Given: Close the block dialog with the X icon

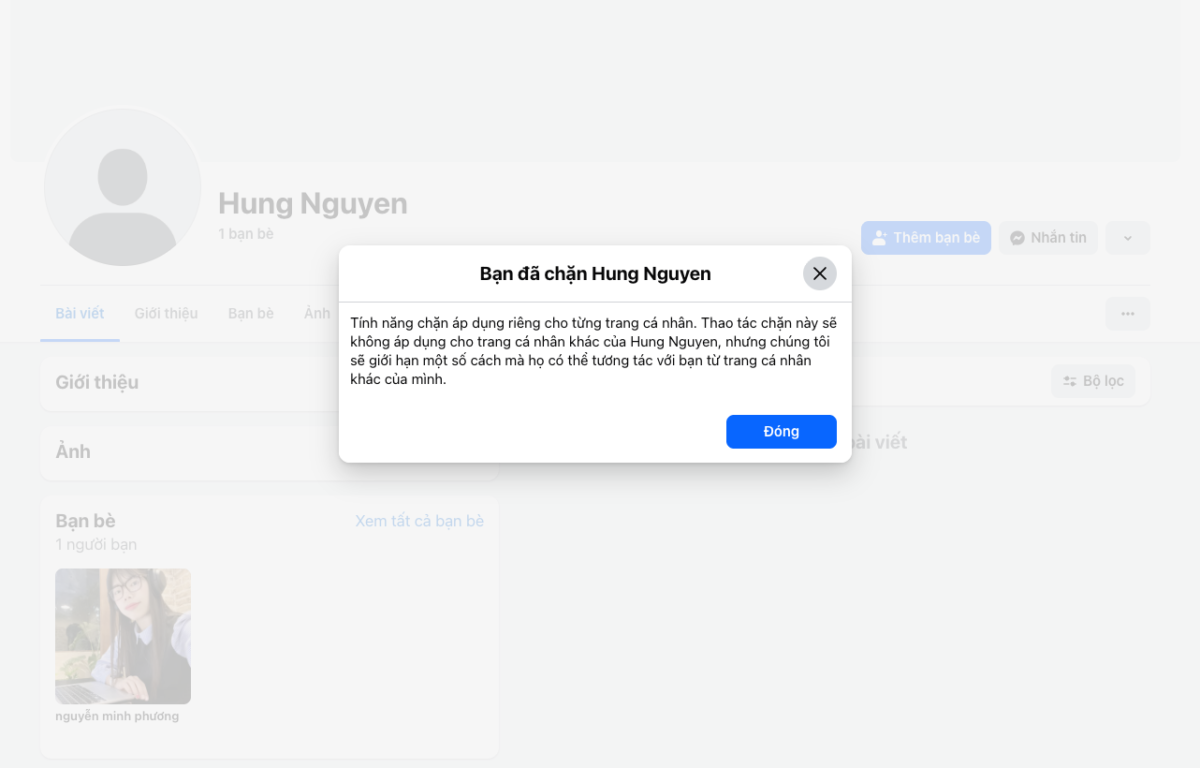Looking at the screenshot, I should click(819, 274).
